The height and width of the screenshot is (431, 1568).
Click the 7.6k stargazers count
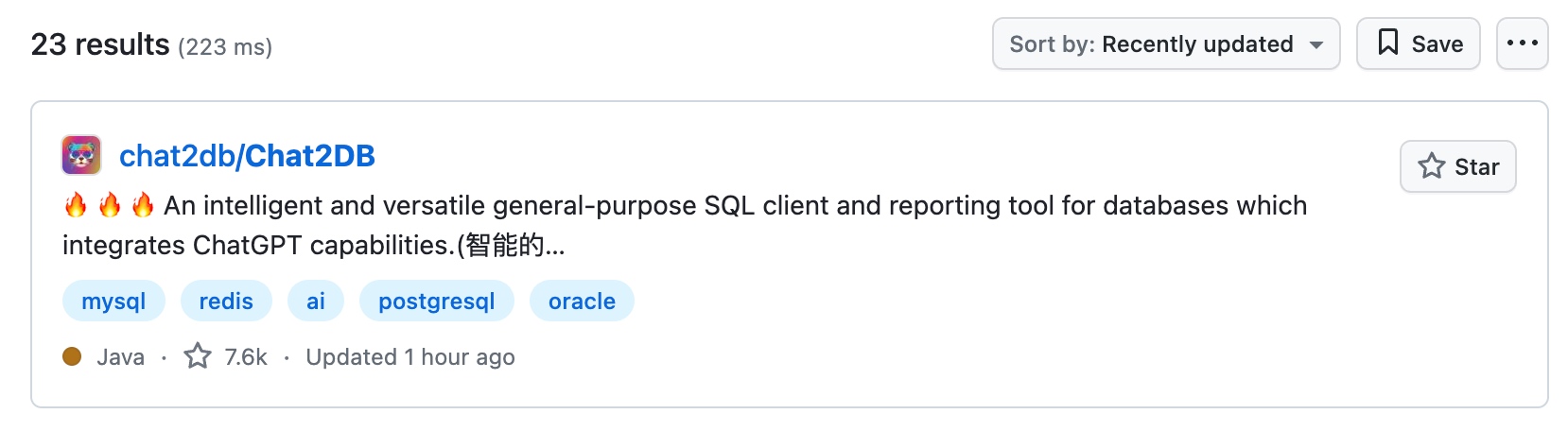[x=245, y=357]
